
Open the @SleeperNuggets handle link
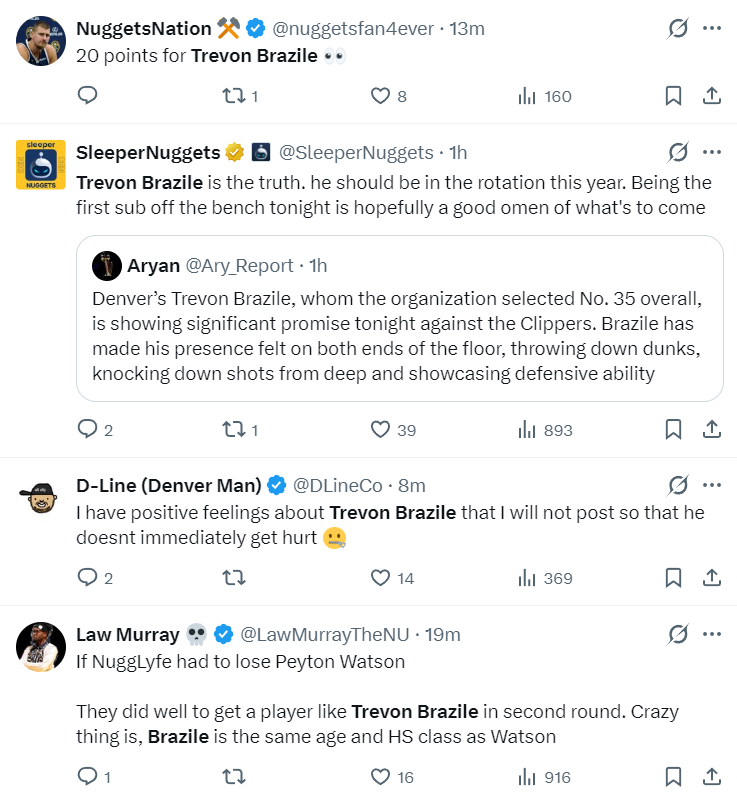[x=356, y=153]
